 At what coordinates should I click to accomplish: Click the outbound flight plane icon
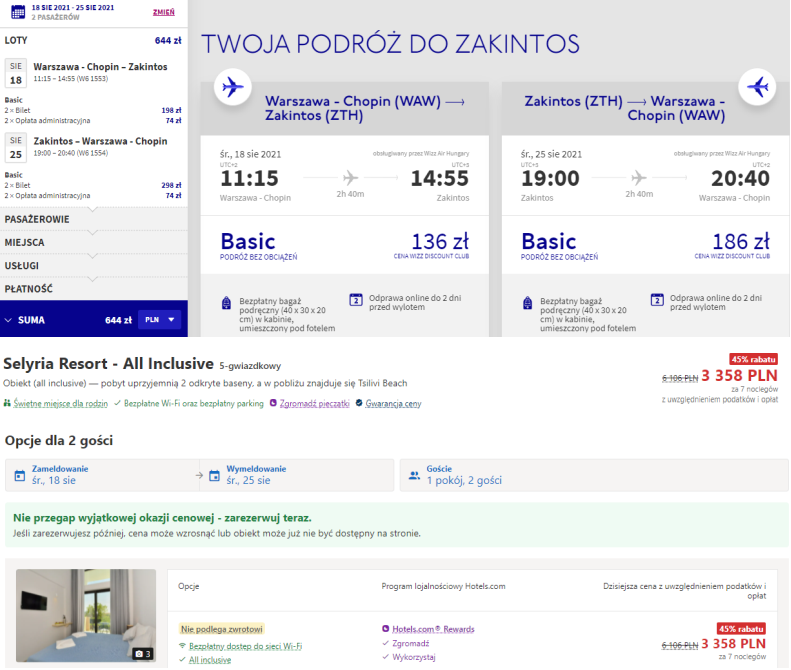[x=233, y=87]
